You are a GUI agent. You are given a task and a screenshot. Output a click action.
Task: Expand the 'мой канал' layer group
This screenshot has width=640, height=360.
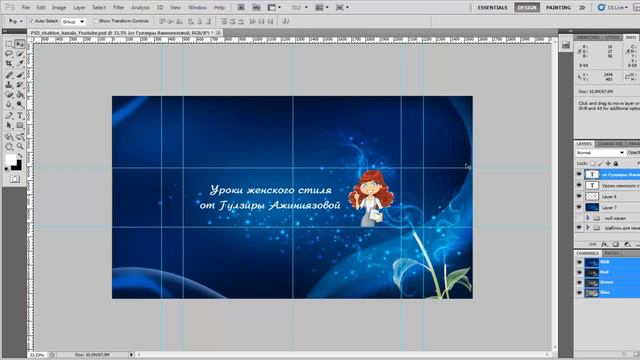coord(588,218)
